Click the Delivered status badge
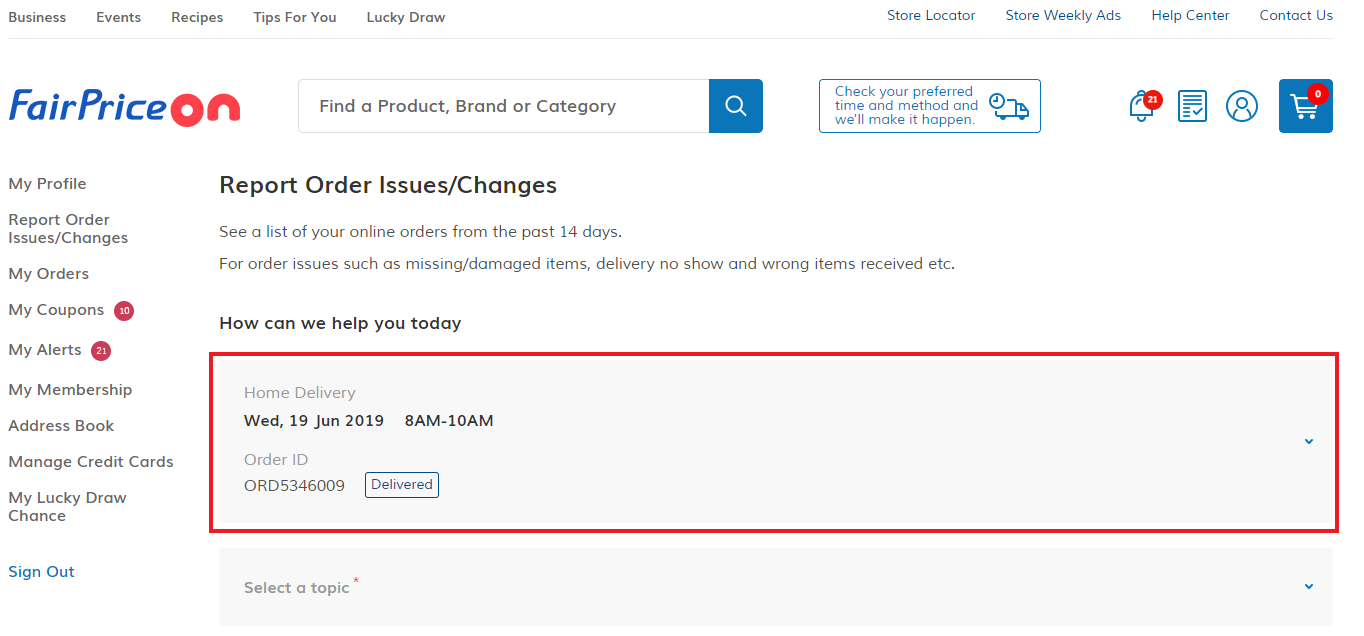This screenshot has width=1364, height=636. (x=402, y=485)
